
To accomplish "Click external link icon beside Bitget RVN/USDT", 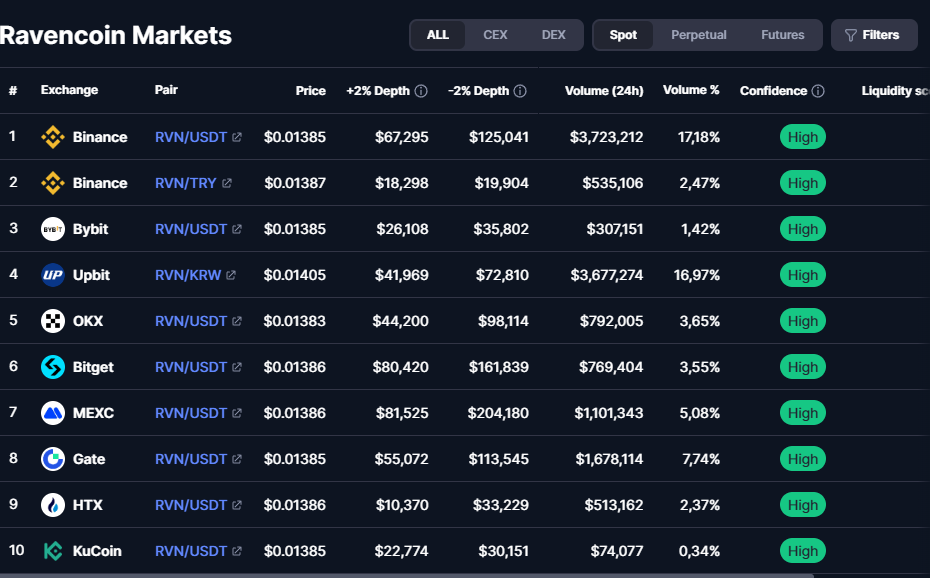I will (237, 367).
